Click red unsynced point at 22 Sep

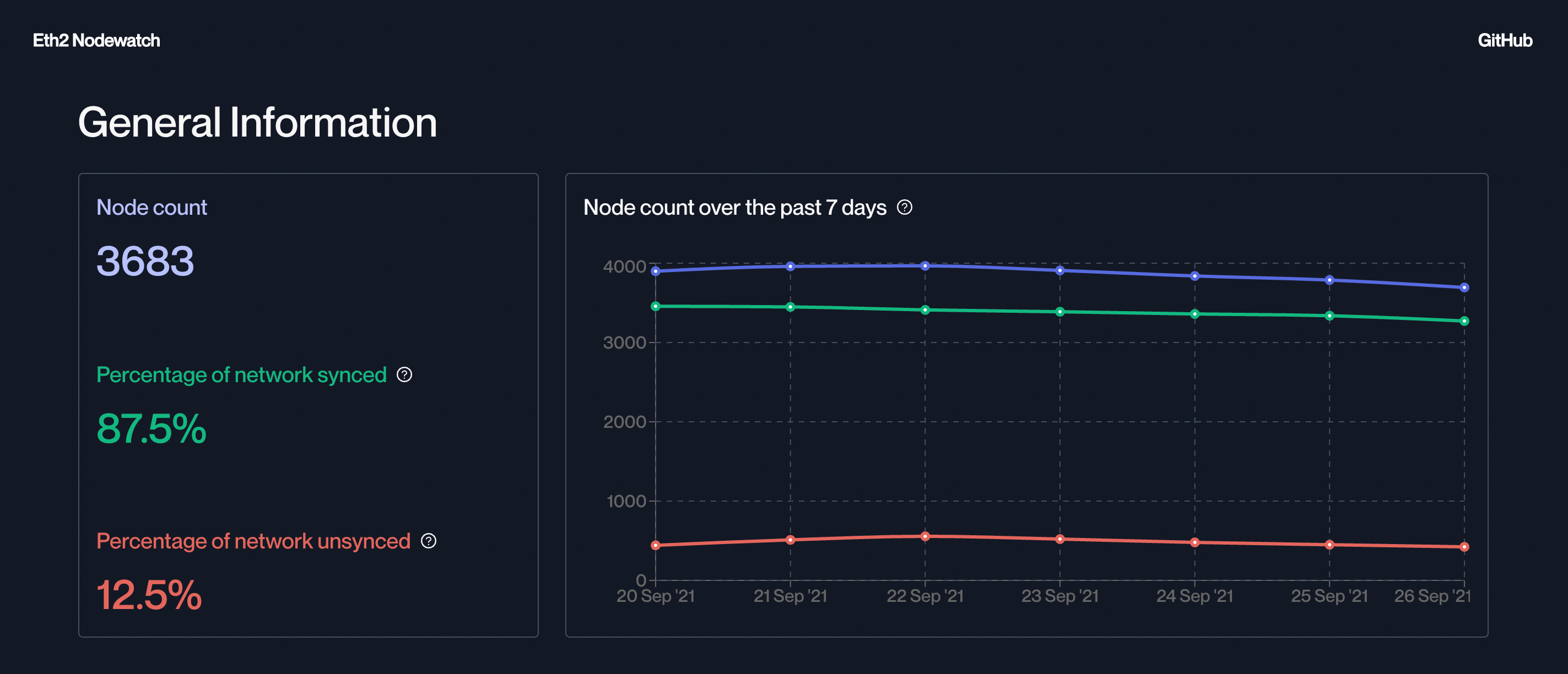pyautogui.click(x=924, y=536)
